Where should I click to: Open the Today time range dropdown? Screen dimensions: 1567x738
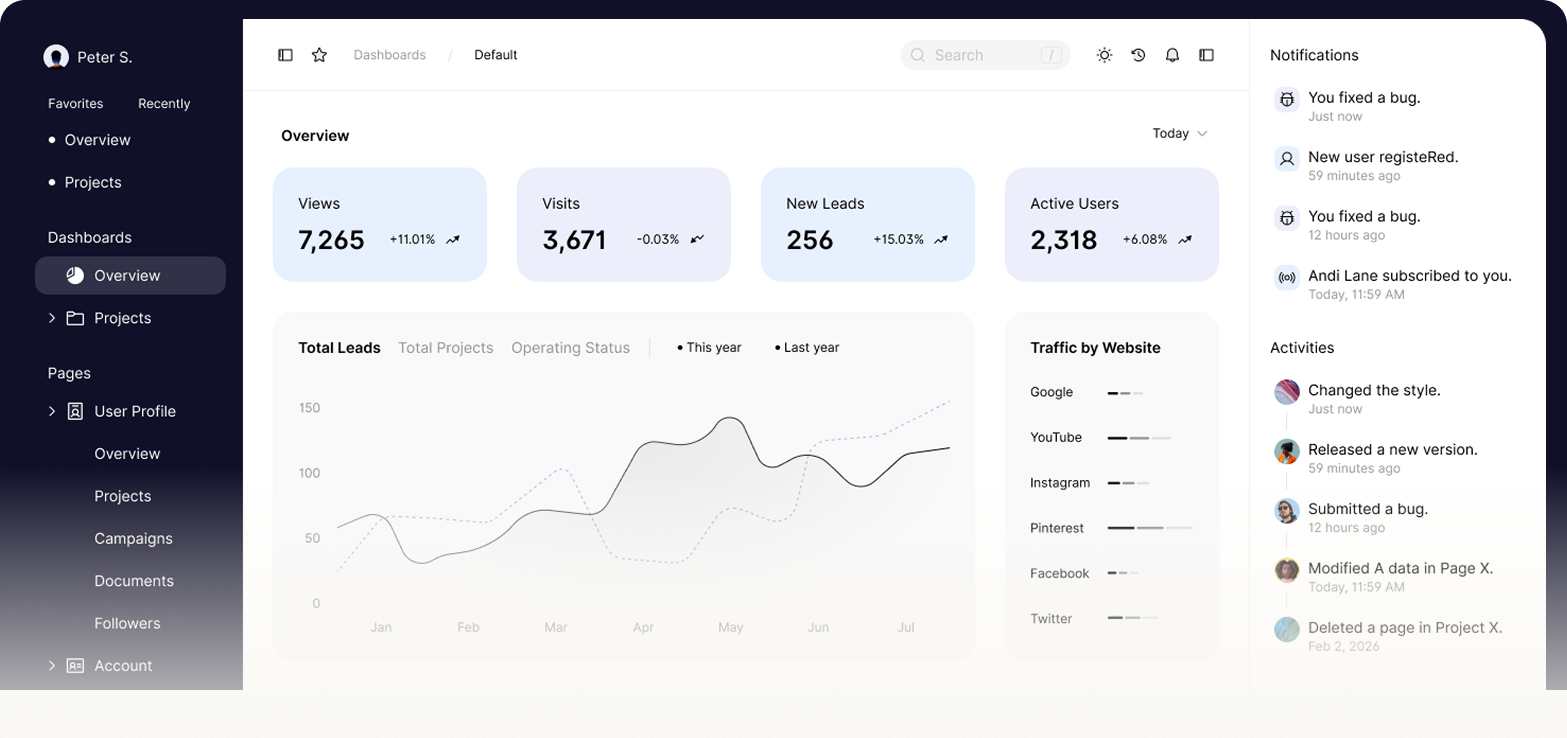[1180, 134]
